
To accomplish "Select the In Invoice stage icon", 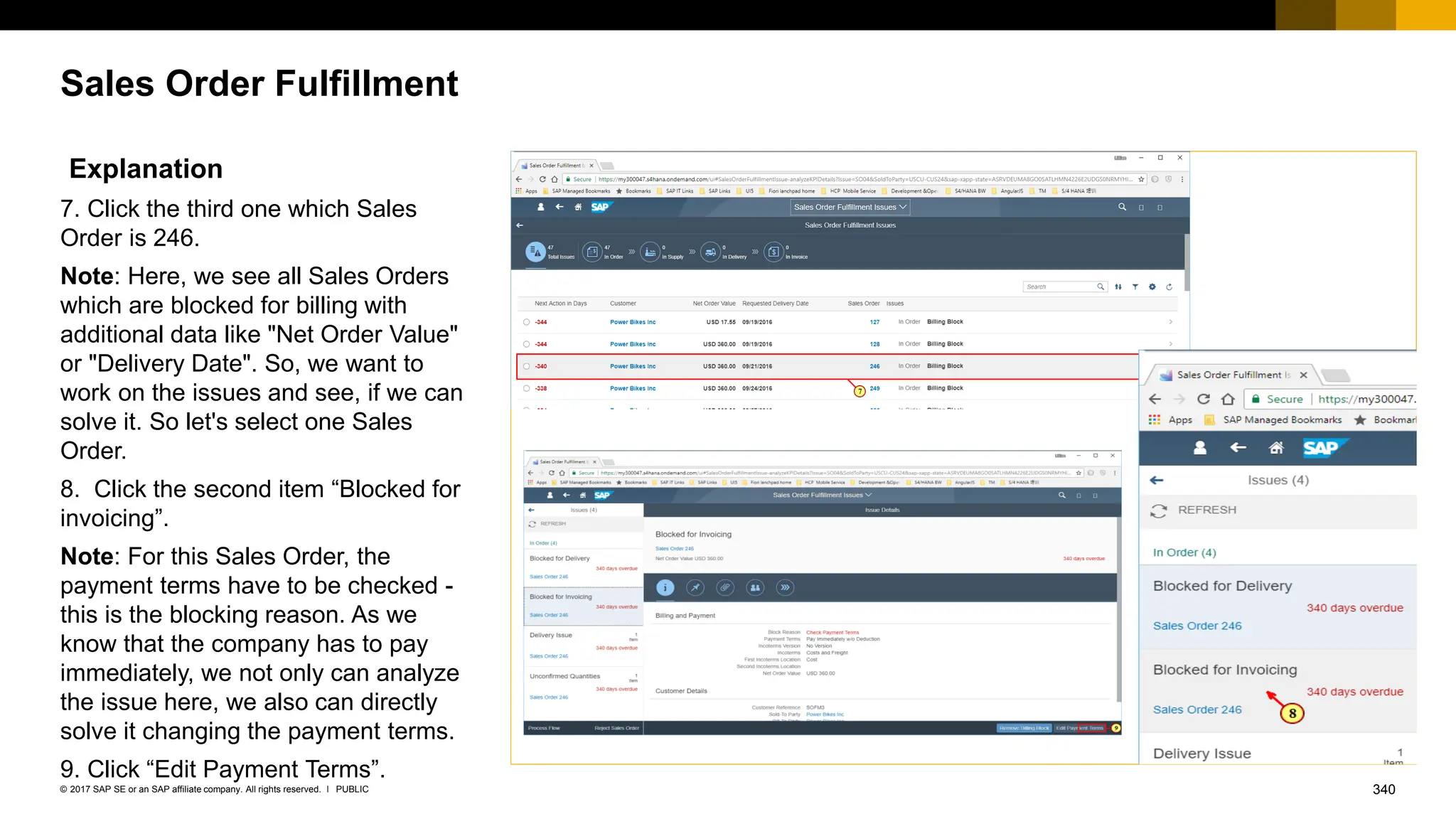I will click(773, 252).
